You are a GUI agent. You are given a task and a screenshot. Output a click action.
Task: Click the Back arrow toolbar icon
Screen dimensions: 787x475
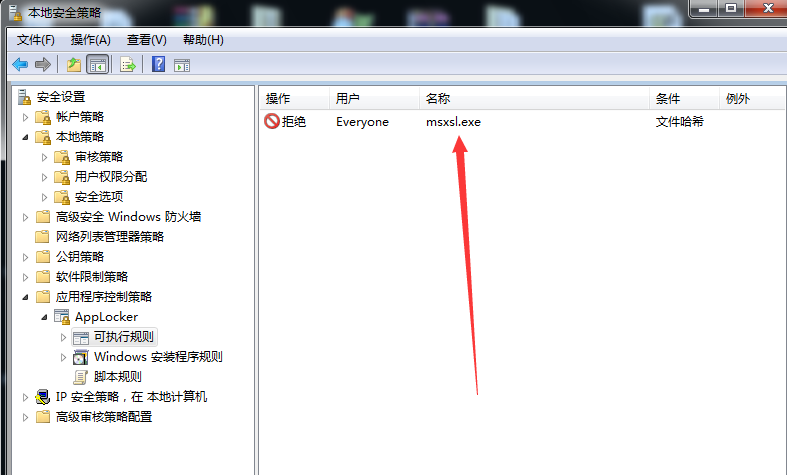(x=20, y=65)
